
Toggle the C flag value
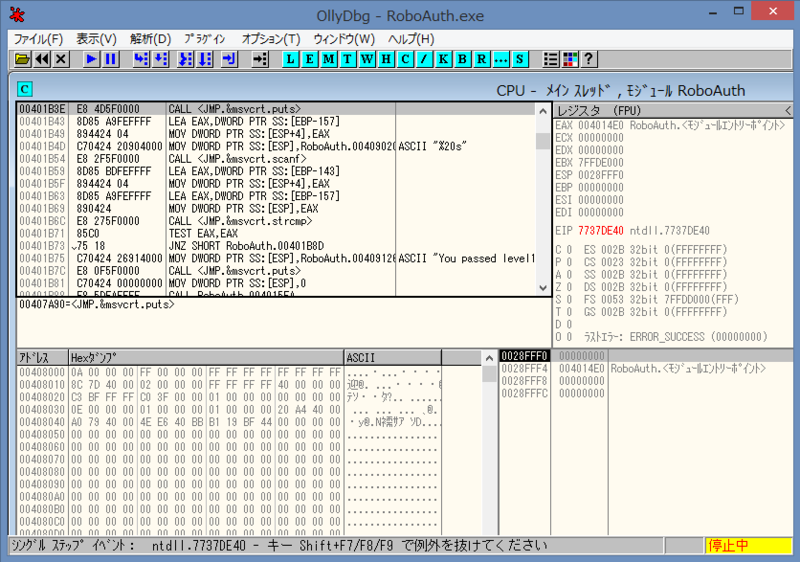point(569,250)
